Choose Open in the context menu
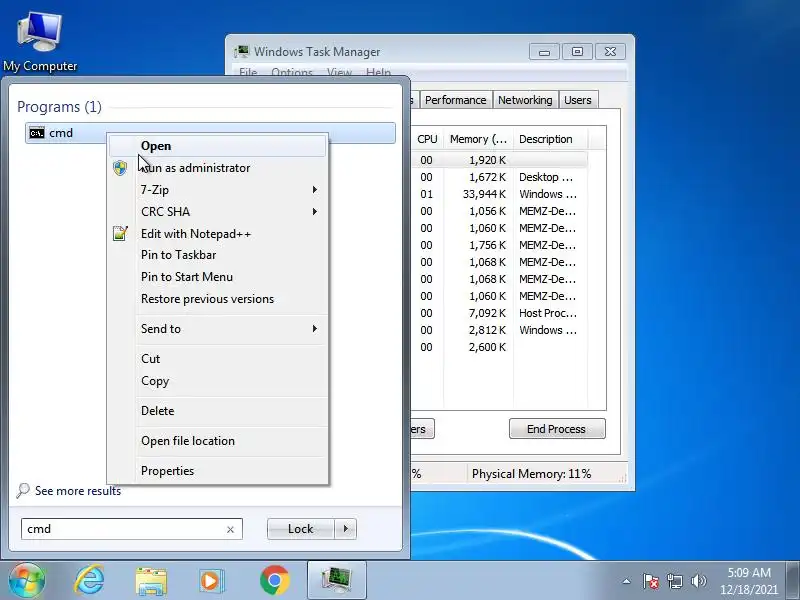This screenshot has width=800, height=600. [x=217, y=146]
